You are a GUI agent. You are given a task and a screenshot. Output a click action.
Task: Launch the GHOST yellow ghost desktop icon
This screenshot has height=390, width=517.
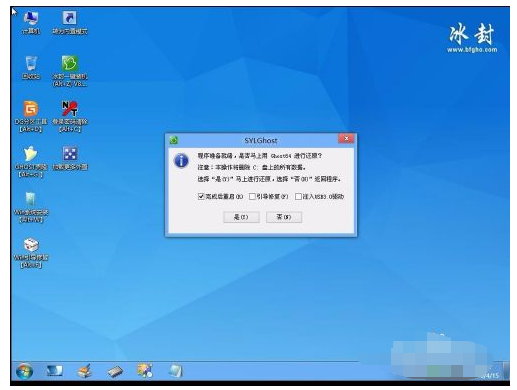click(30, 161)
